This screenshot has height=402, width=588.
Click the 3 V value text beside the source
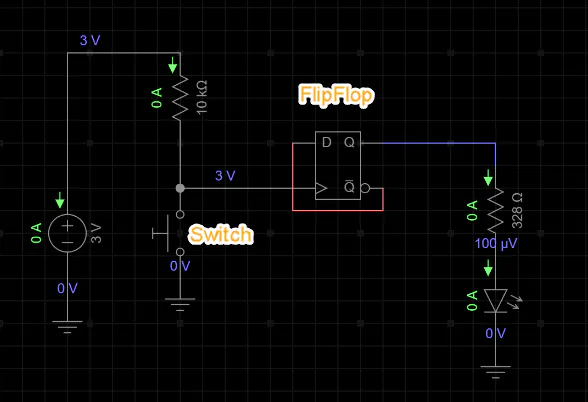[96, 233]
